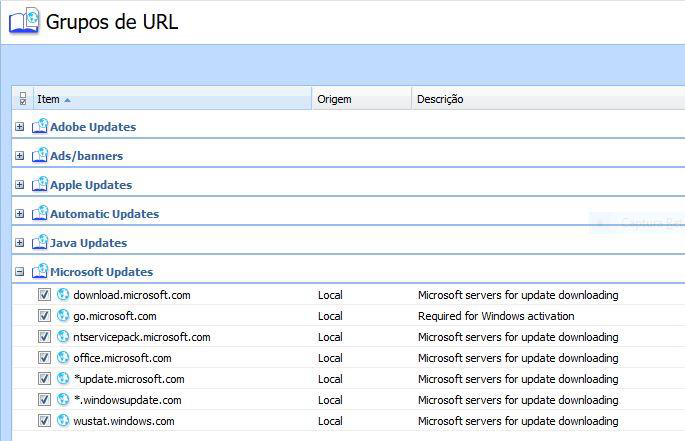Select the go.microsoft.com entry
The image size is (685, 441).
point(115,316)
